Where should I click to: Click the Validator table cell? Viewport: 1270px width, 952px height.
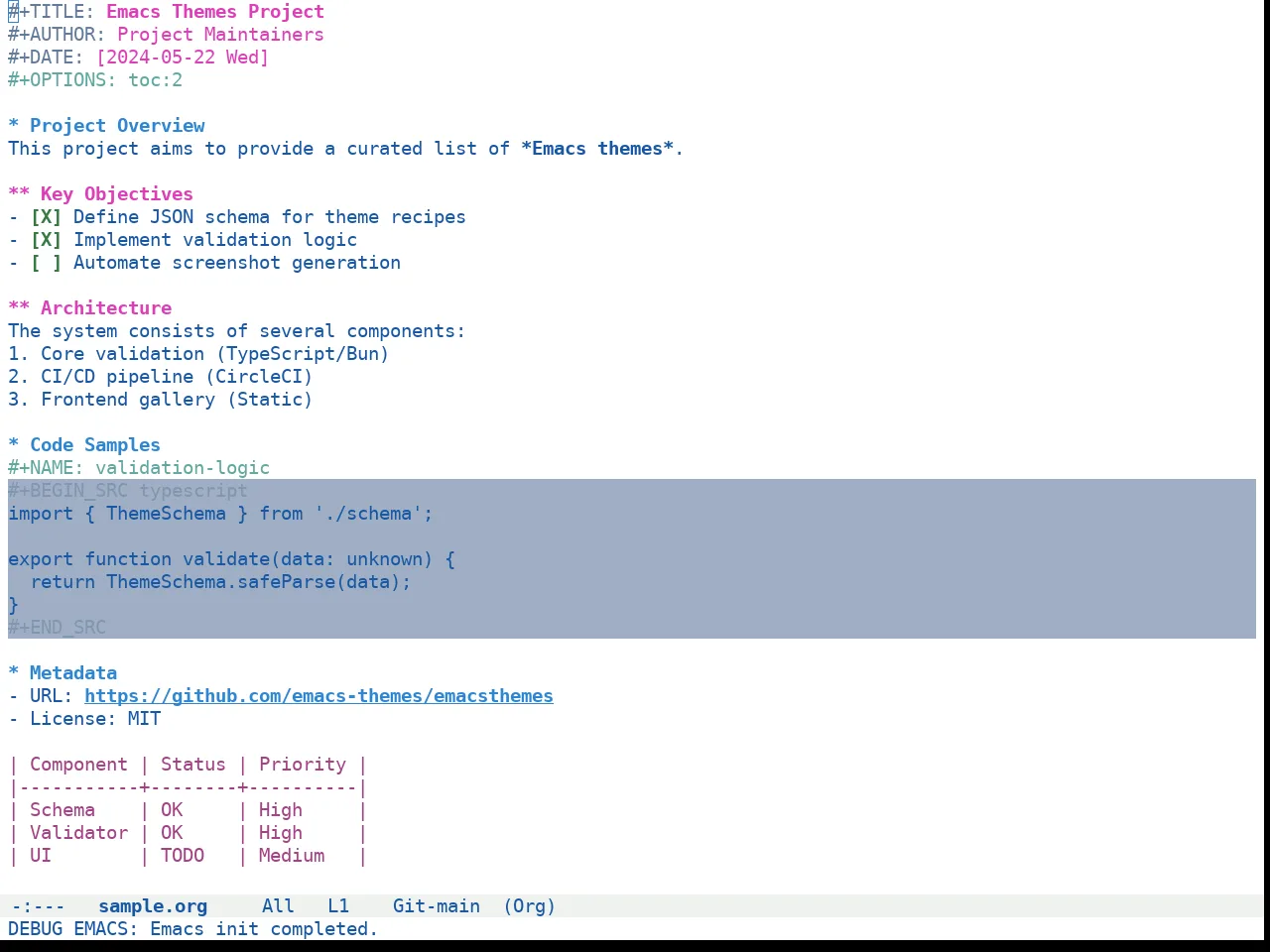(x=78, y=833)
